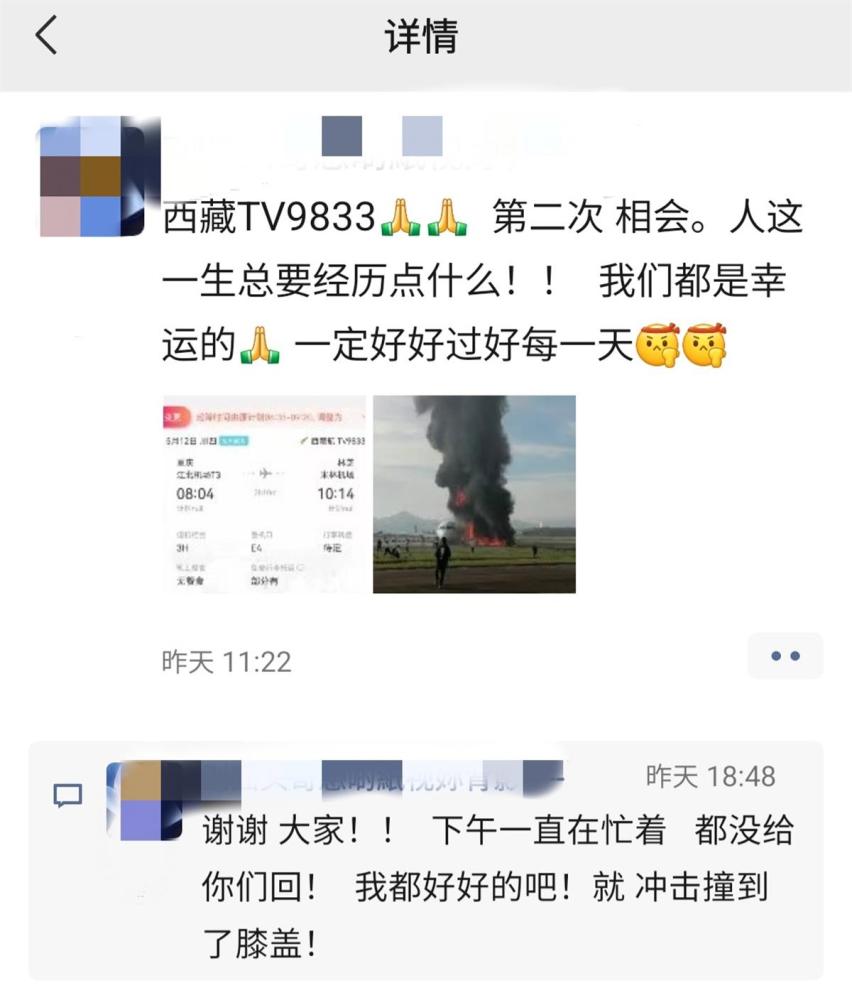852x1000 pixels.
Task: Tap the 详情 page title
Action: 422,36
